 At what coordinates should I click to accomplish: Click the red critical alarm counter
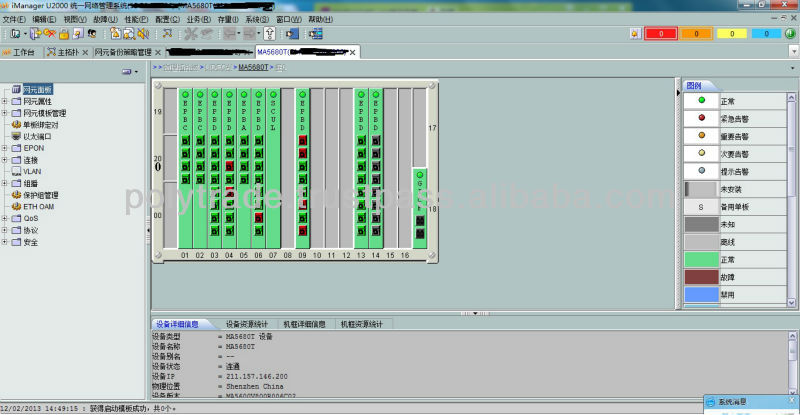coord(662,34)
